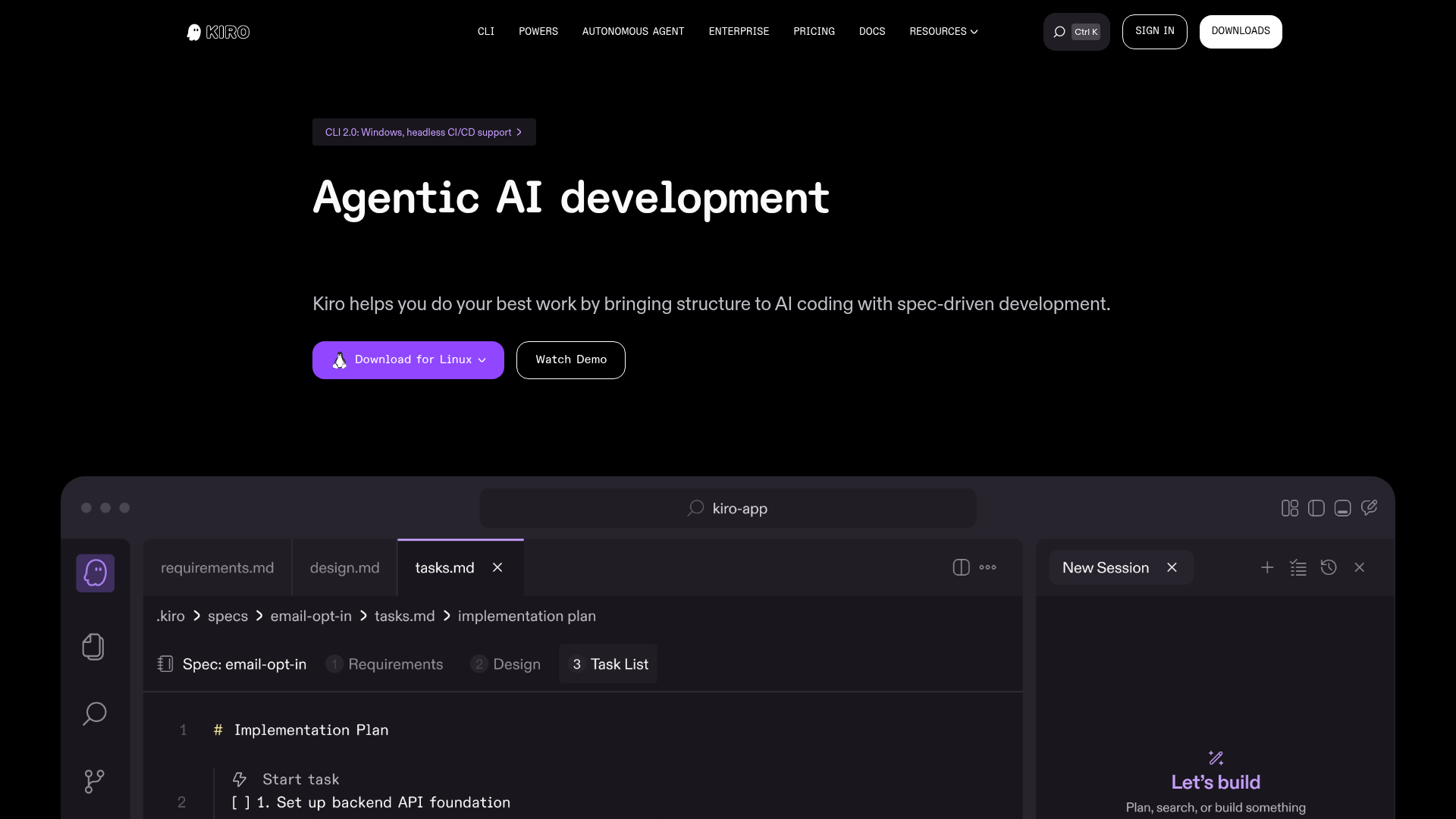Select the Design spec step
This screenshot has width=1456, height=819.
(506, 664)
